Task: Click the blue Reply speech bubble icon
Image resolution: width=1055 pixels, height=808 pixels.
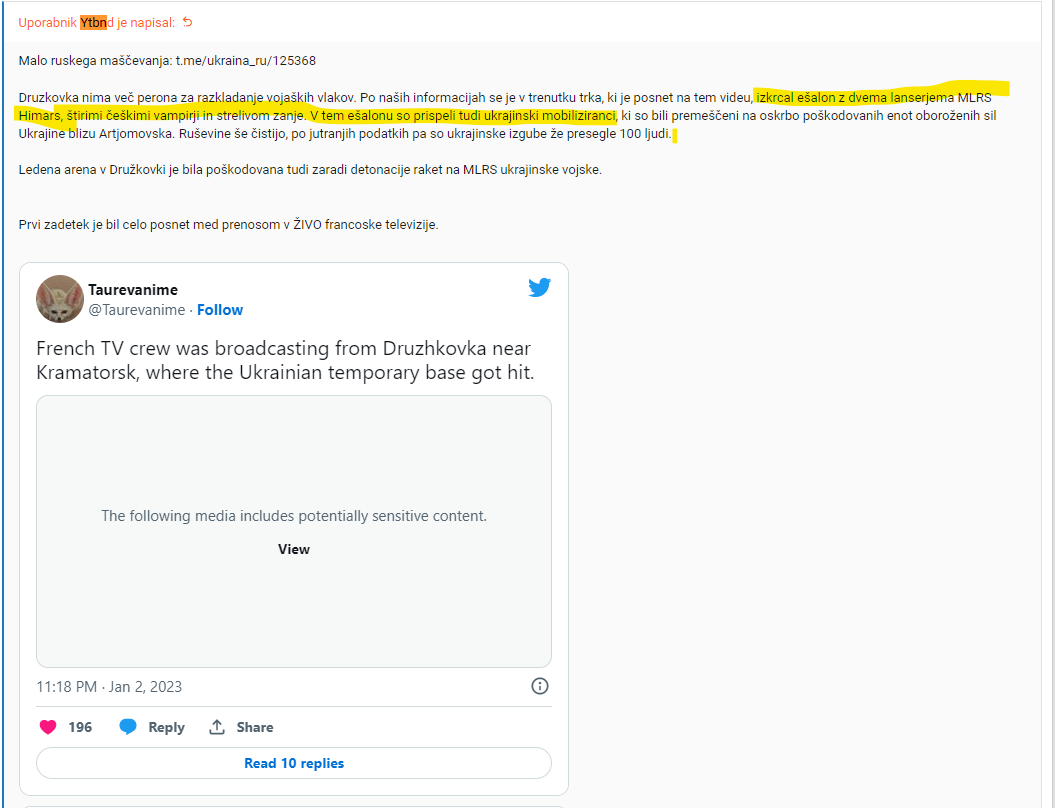Action: pos(128,727)
